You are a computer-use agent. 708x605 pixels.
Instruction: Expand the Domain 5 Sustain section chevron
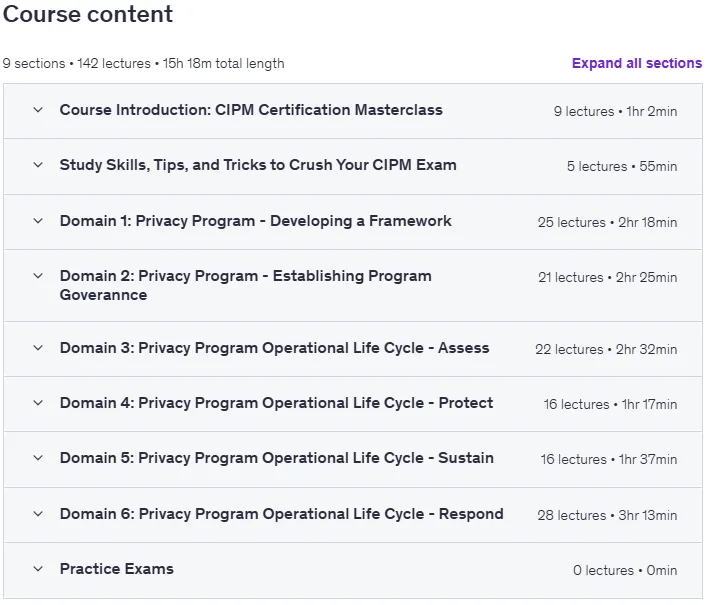38,458
